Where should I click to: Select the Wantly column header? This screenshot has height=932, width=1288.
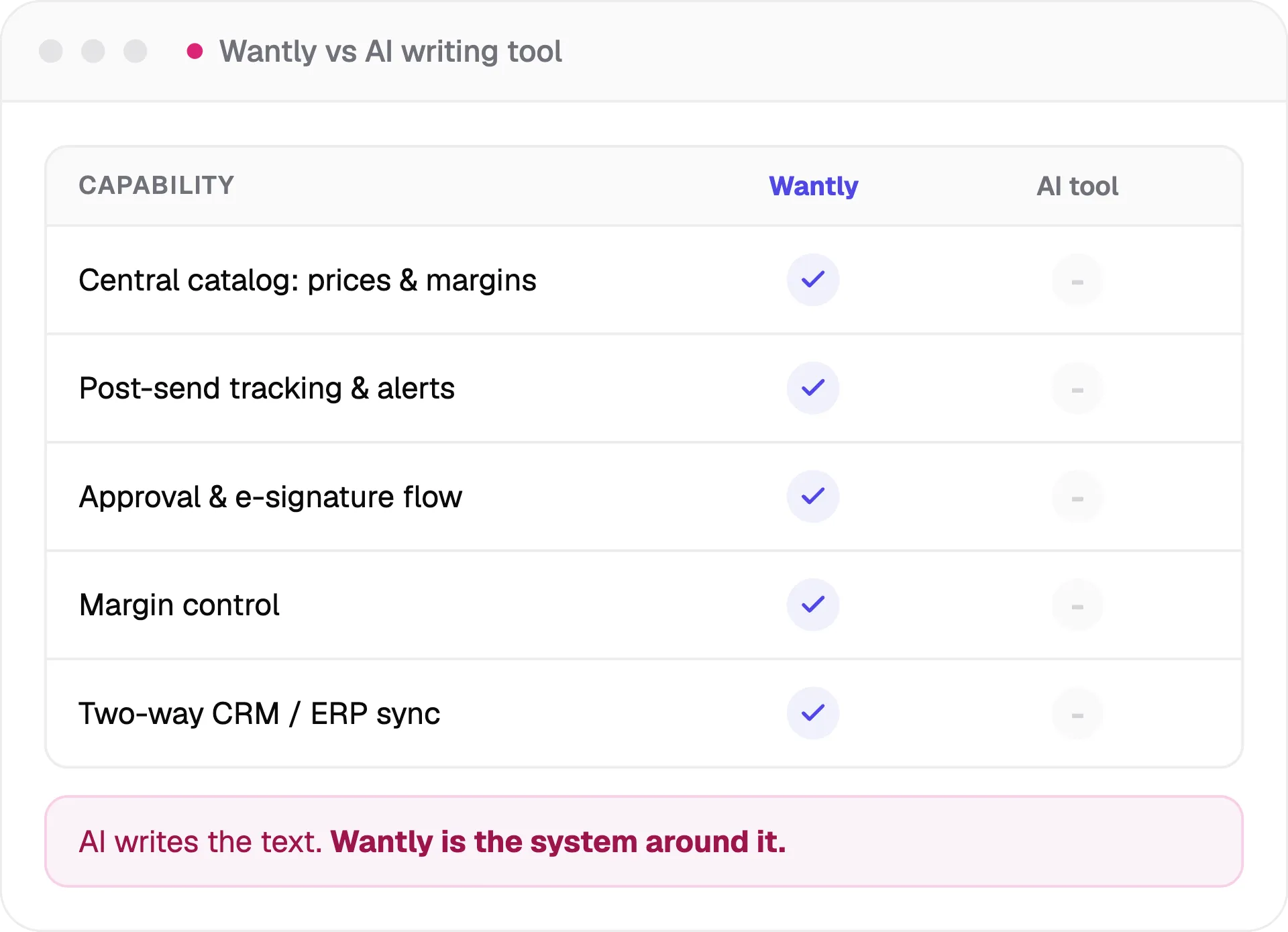tap(813, 186)
